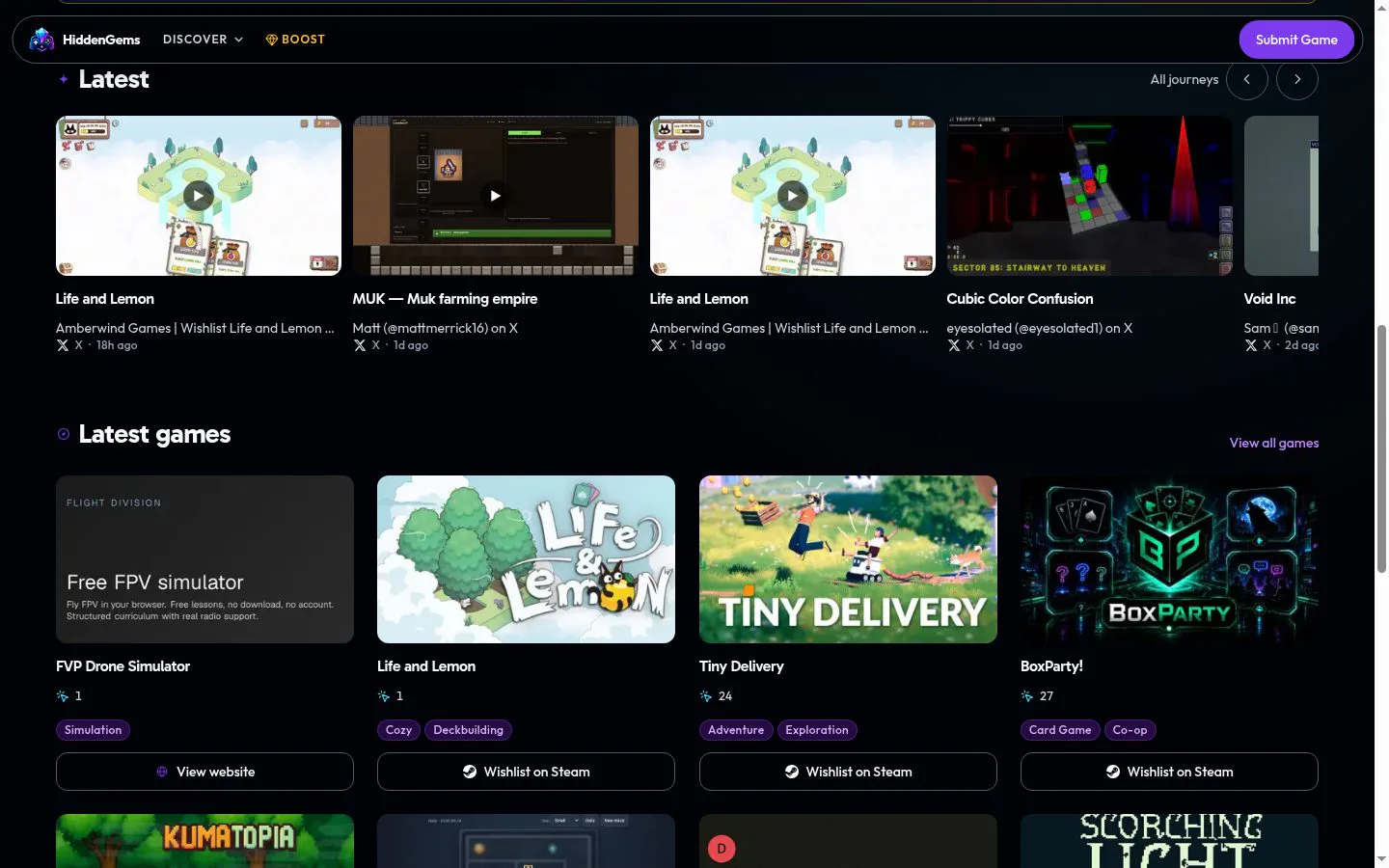
Task: Open Cubic Color Confusion journey title
Action: coord(1020,299)
